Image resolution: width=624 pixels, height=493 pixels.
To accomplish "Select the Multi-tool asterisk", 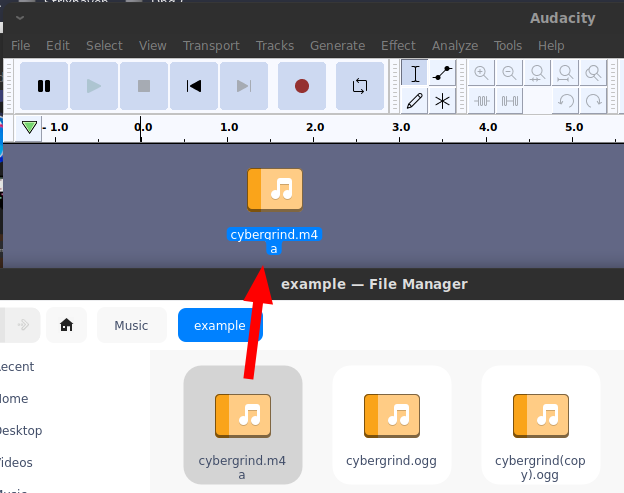I will tap(442, 101).
